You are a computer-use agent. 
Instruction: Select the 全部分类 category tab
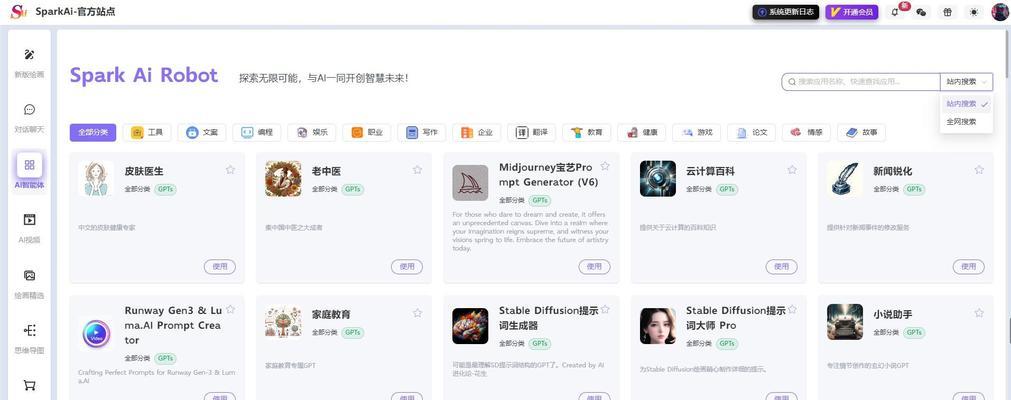click(x=93, y=132)
